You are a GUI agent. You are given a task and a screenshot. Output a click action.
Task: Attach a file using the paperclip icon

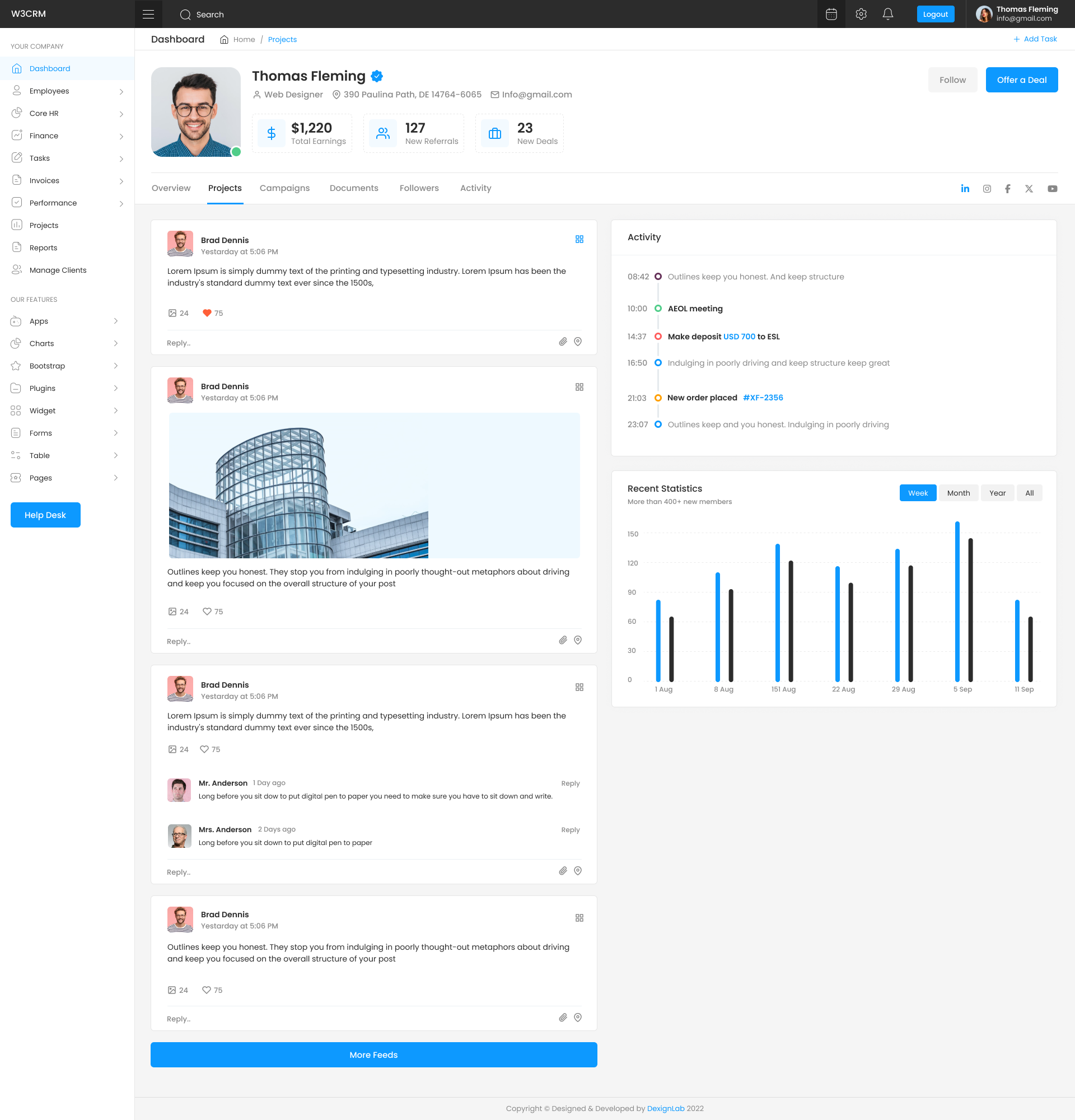[563, 342]
